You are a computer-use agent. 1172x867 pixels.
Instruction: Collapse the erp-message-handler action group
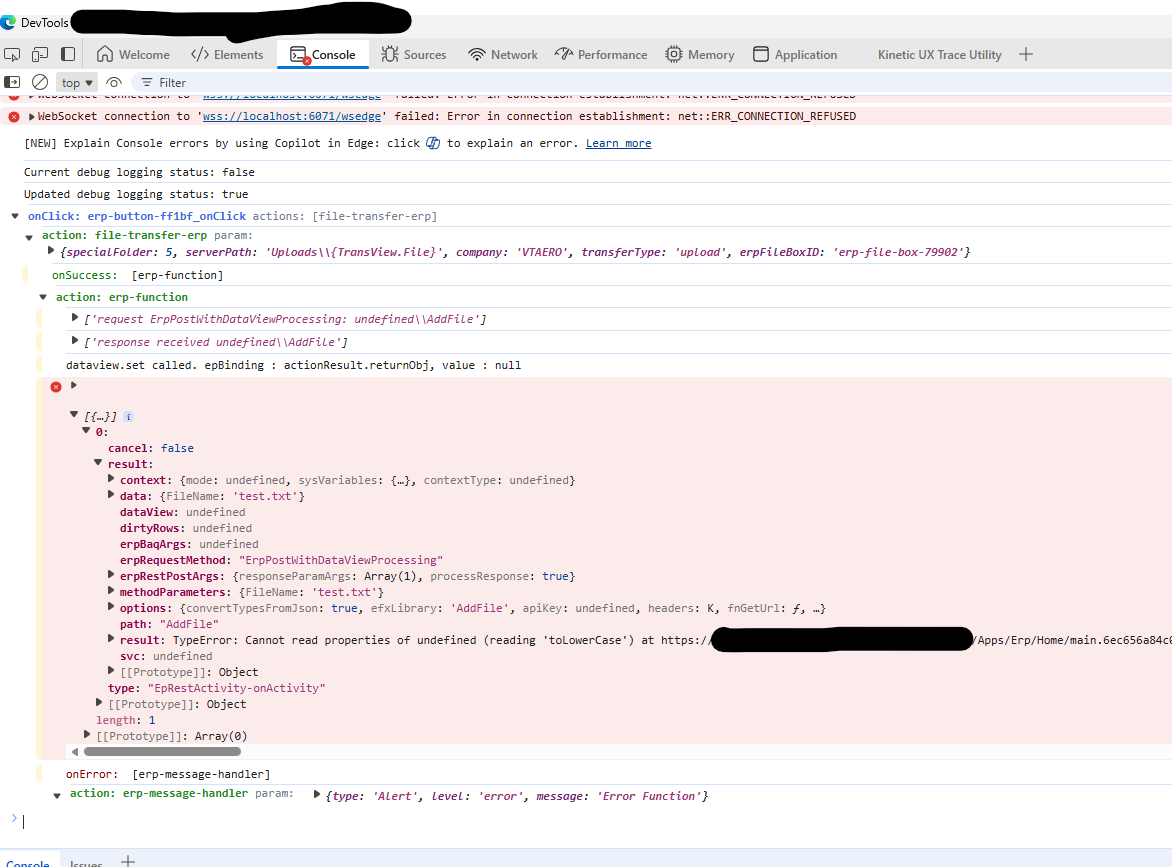pyautogui.click(x=57, y=794)
